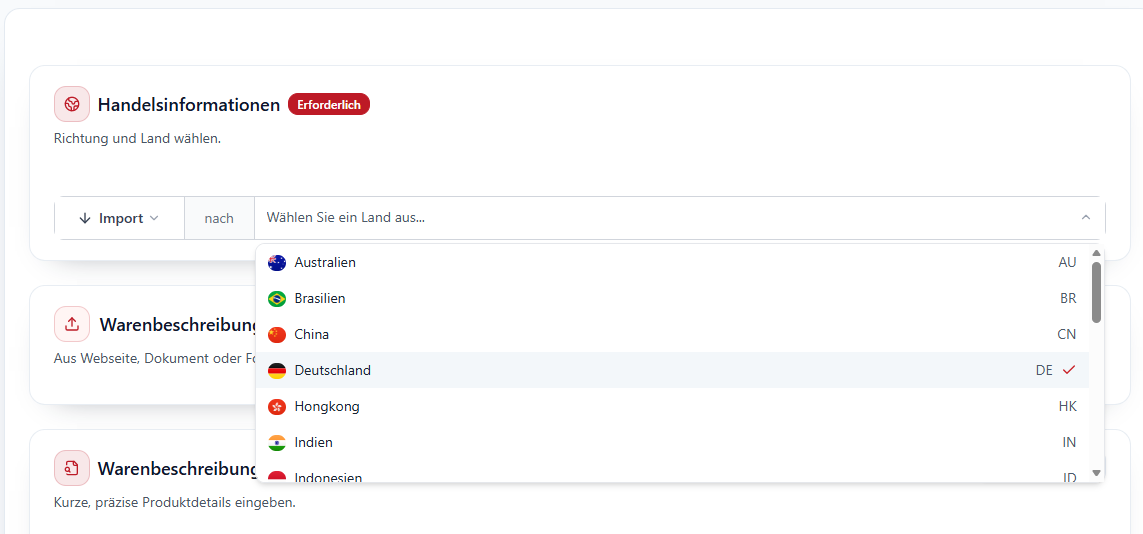Click the down arrow icon beside Import

85,218
